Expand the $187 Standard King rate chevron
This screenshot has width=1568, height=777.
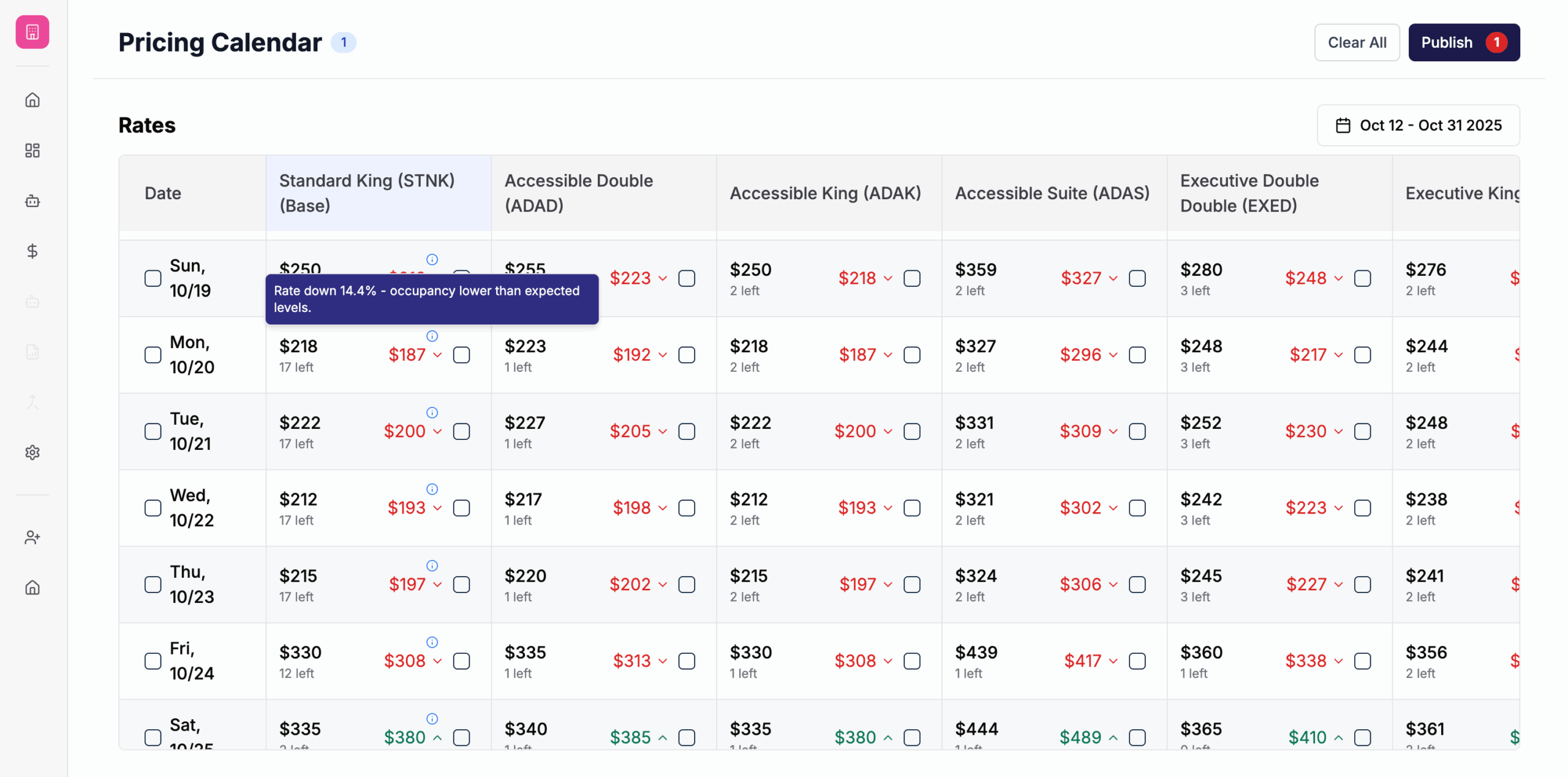pos(437,355)
